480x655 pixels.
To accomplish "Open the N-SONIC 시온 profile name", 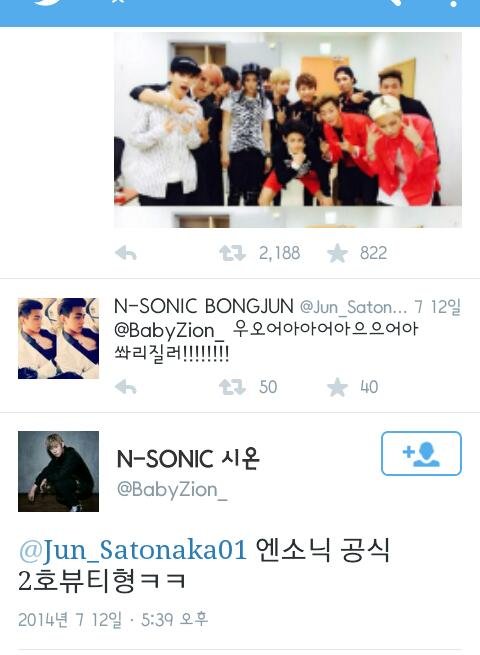I will (188, 459).
